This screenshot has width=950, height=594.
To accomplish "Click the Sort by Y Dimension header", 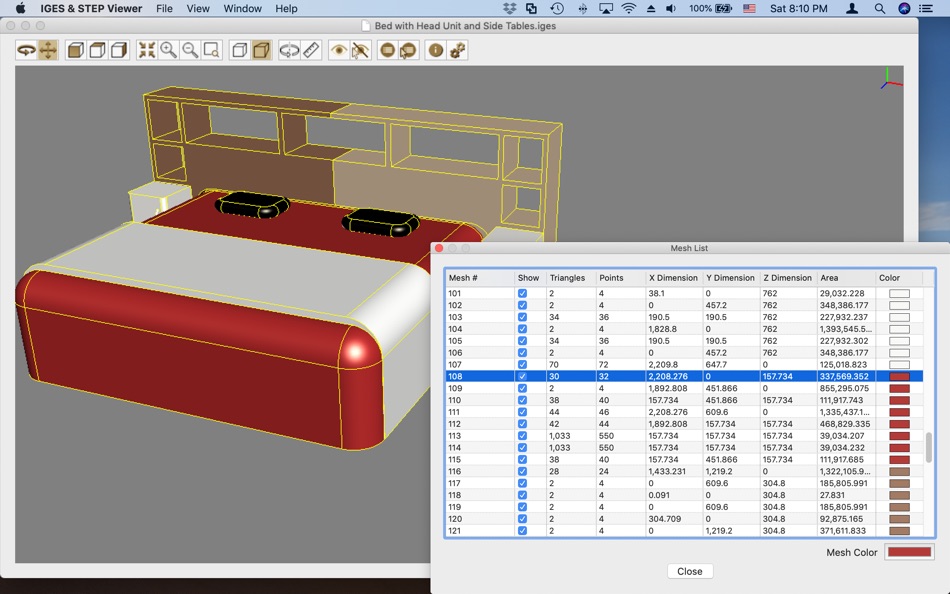I will (x=730, y=278).
